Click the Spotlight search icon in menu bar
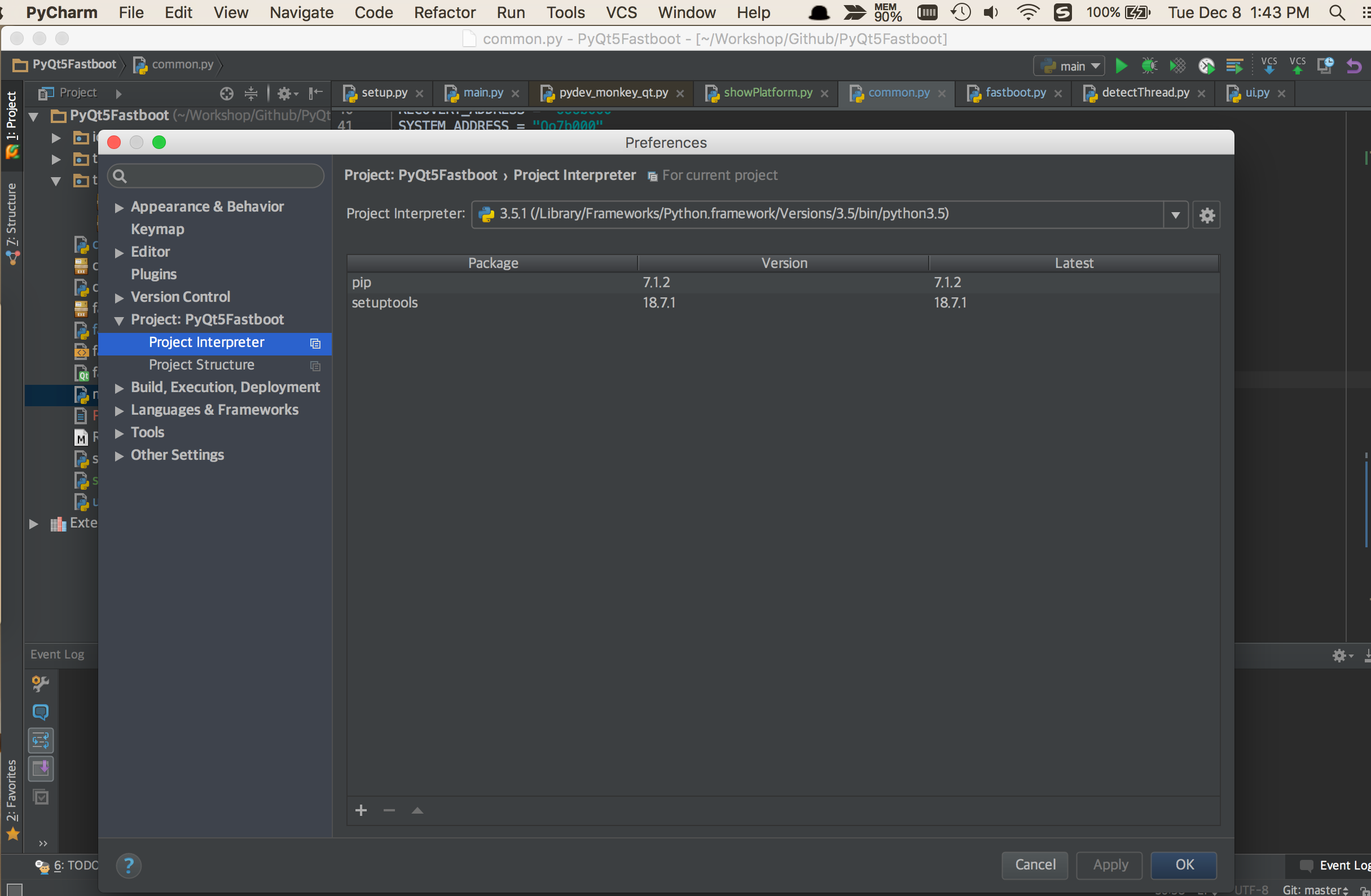Screen dimensions: 1371x896 [x=1337, y=12]
